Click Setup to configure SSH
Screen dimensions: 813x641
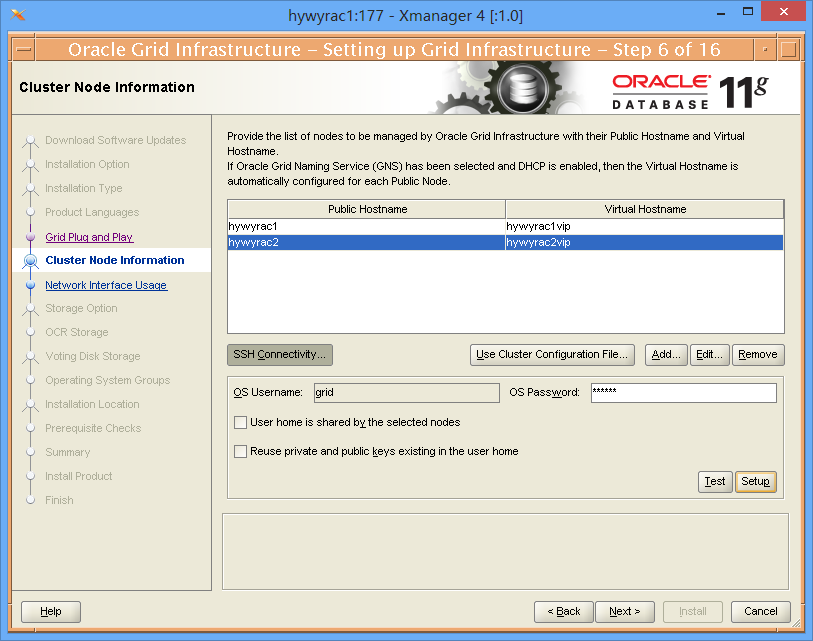pyautogui.click(x=756, y=482)
